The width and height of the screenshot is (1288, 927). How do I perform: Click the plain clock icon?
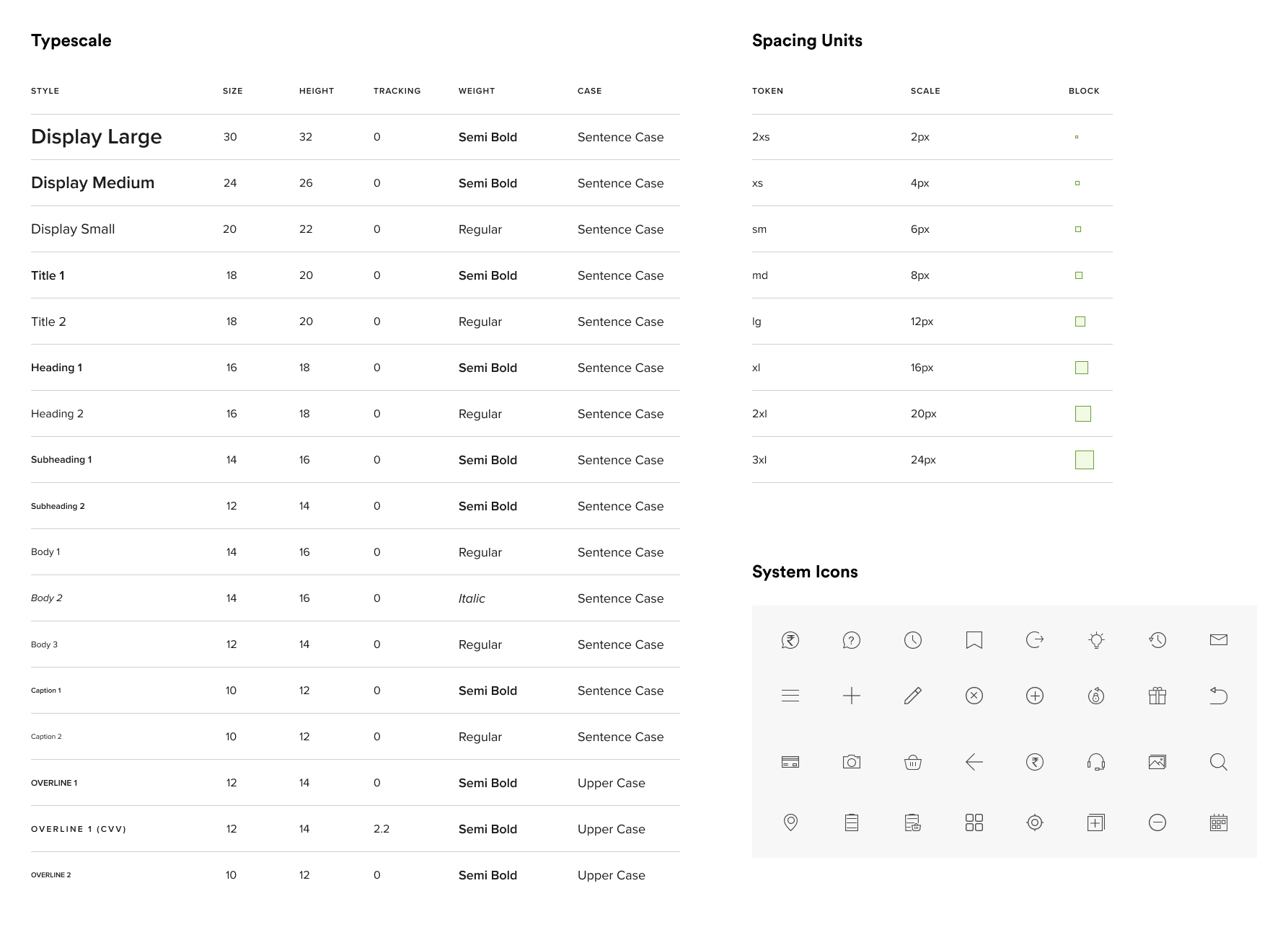(x=913, y=640)
